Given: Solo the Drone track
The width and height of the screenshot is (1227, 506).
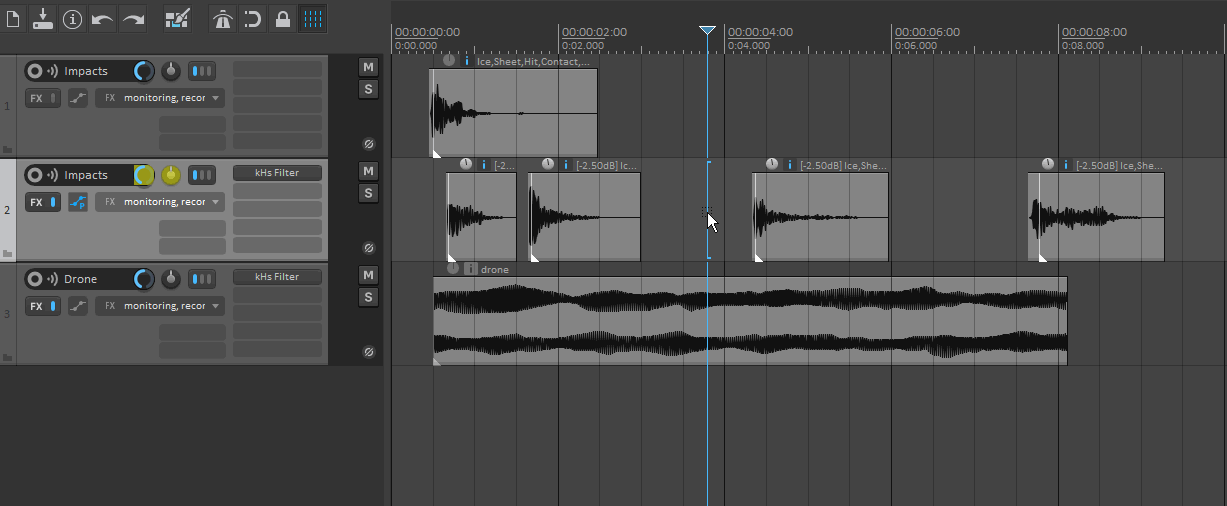Looking at the screenshot, I should (368, 297).
